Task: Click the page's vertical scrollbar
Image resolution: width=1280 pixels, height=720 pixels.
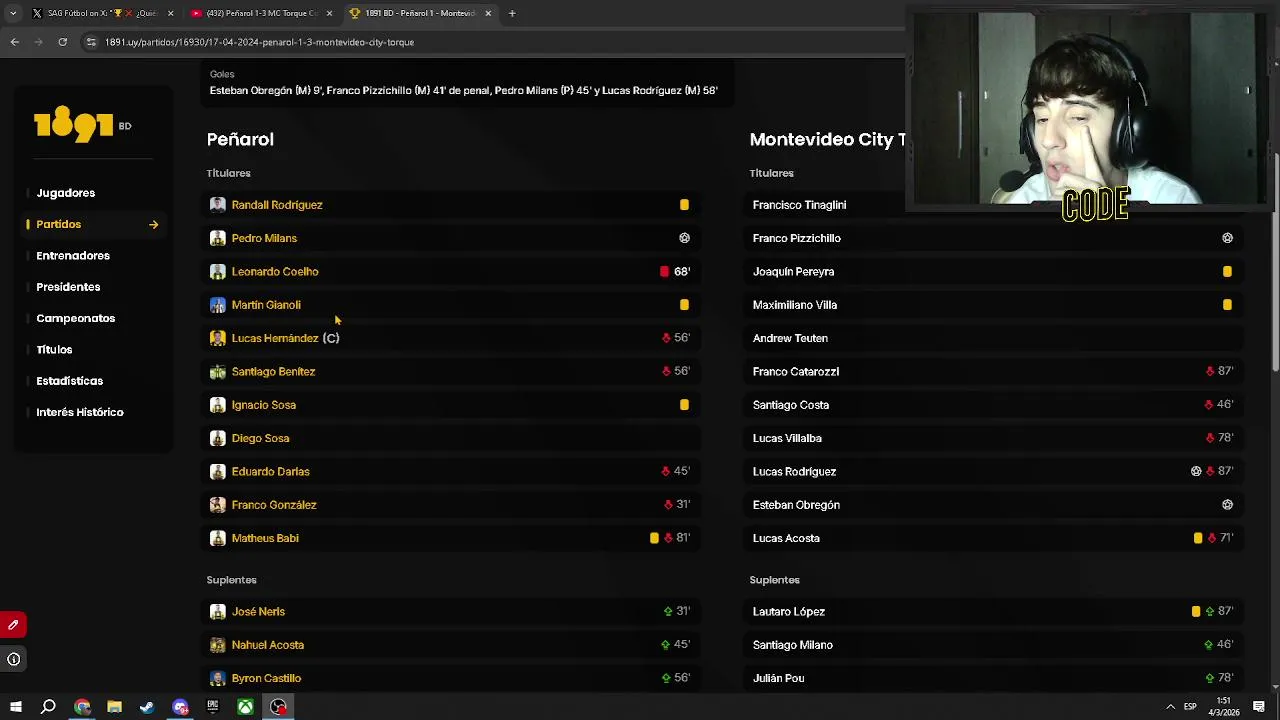Action: (x=1275, y=260)
